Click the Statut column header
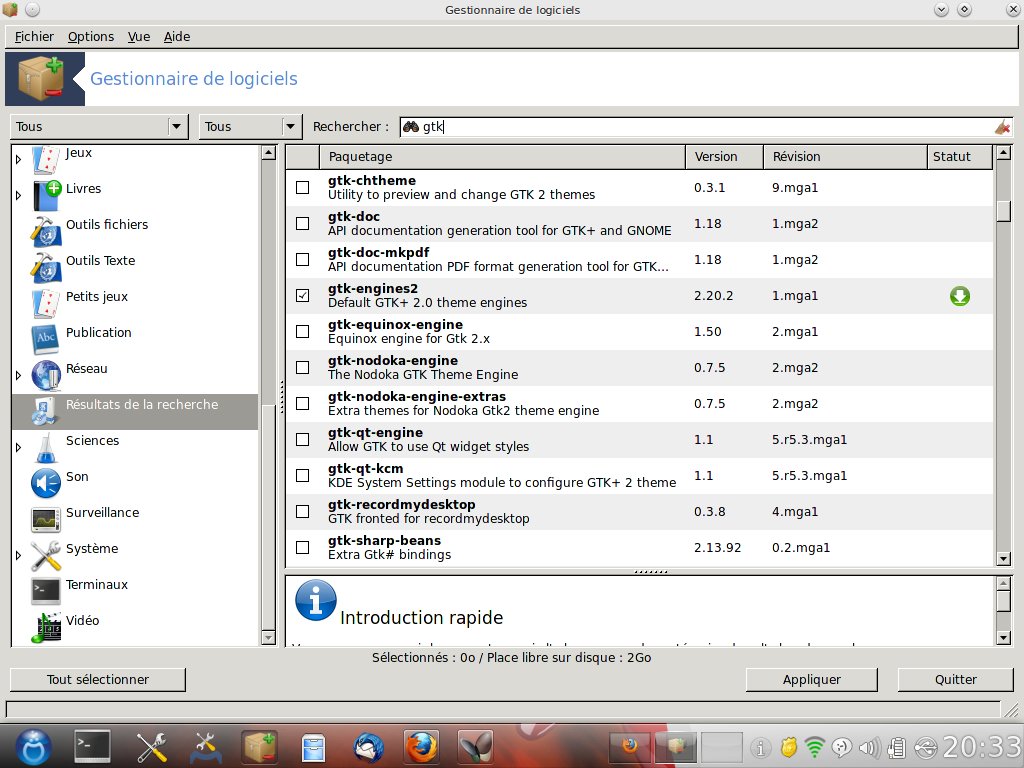This screenshot has height=768, width=1024. click(x=959, y=157)
